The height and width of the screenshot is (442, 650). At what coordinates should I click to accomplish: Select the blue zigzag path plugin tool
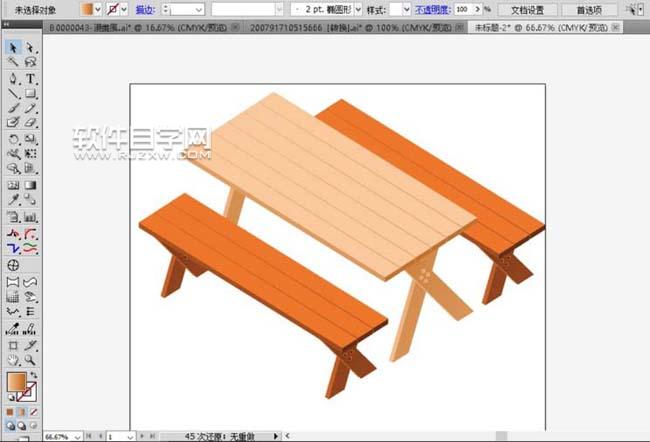click(13, 248)
